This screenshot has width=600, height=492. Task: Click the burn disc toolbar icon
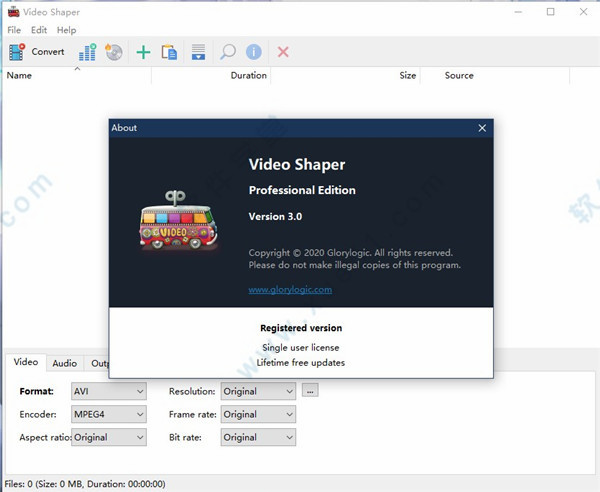tap(114, 52)
